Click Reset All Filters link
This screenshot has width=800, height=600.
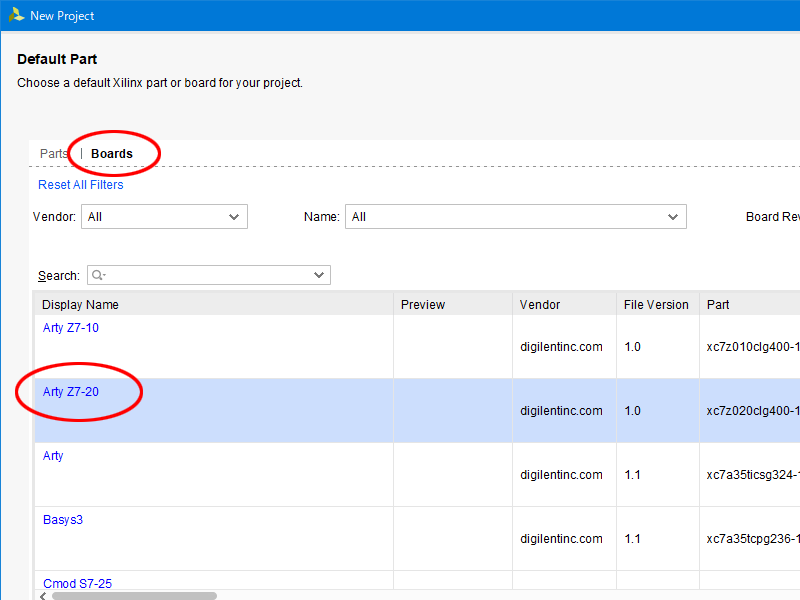coord(81,185)
